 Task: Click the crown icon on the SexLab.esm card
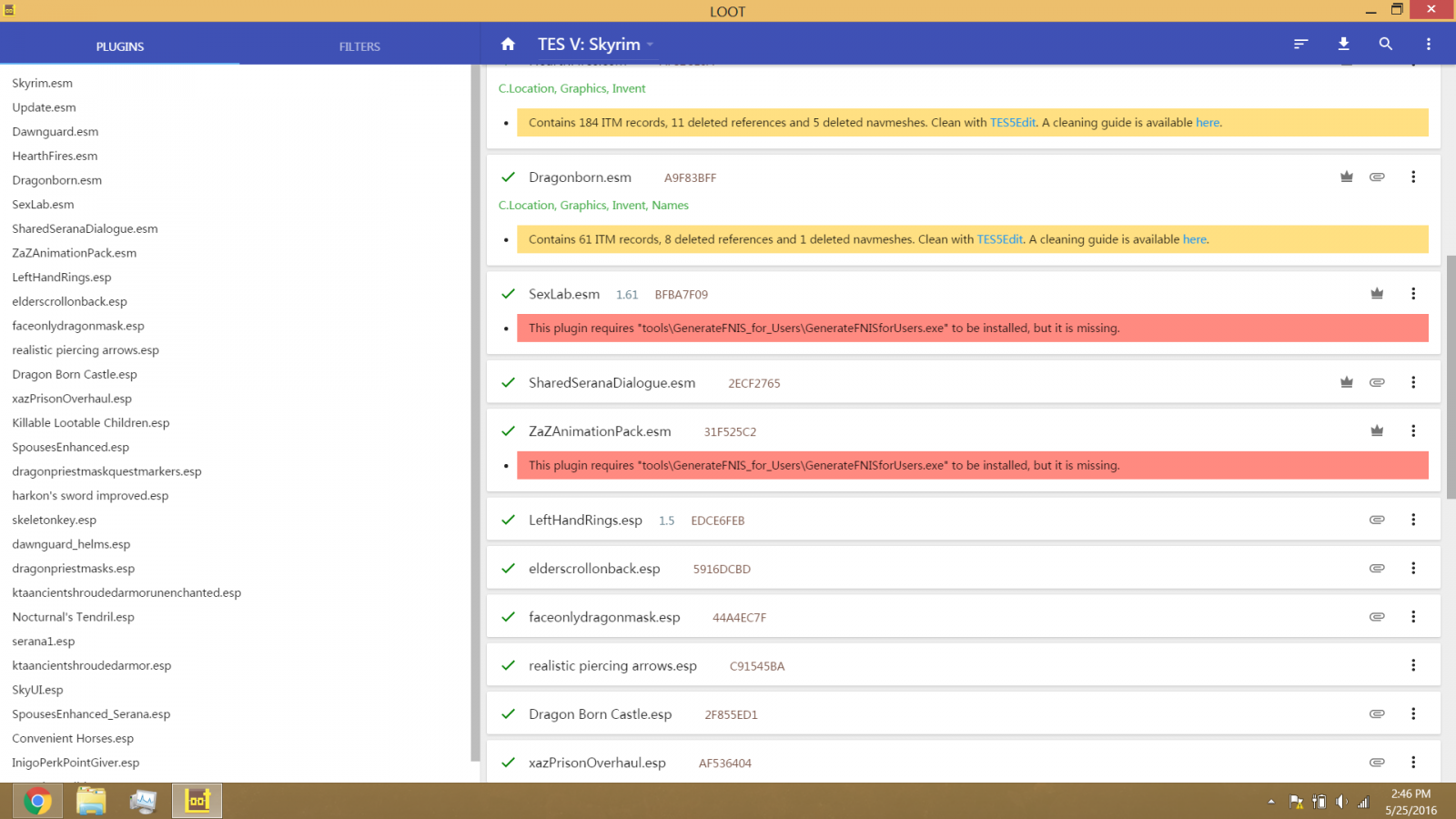click(x=1377, y=293)
